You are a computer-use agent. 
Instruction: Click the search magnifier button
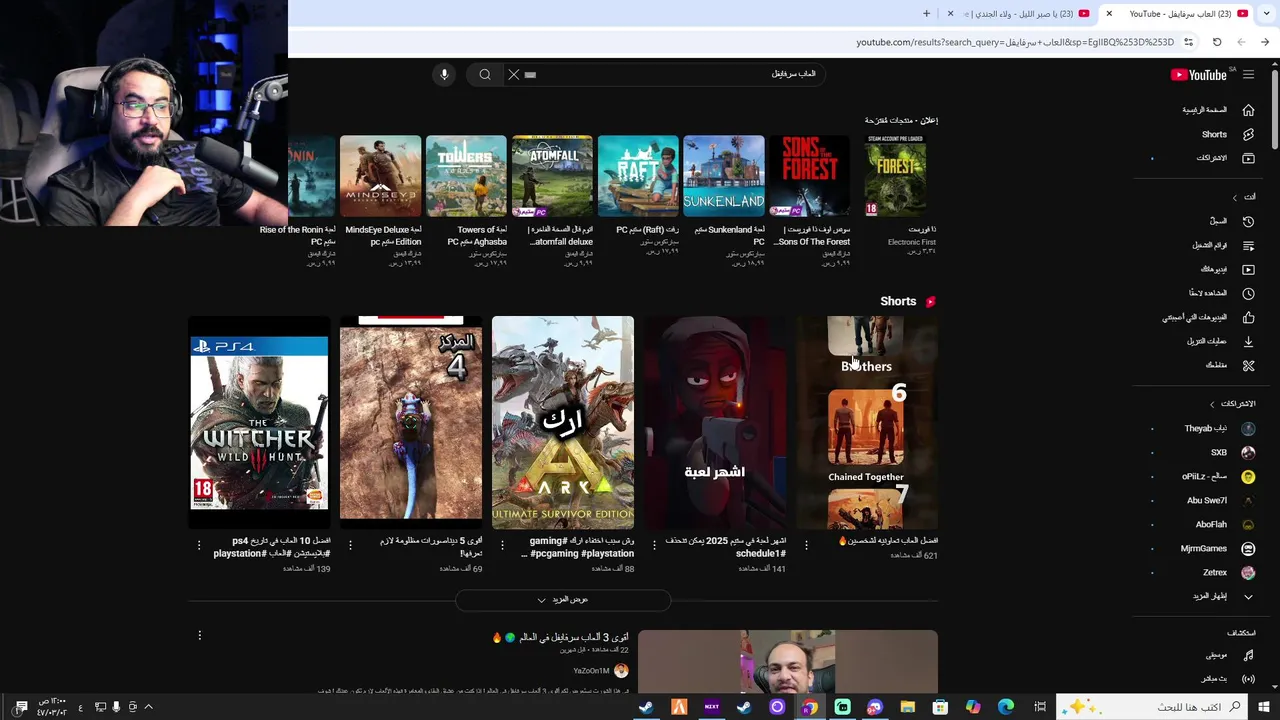coord(485,74)
